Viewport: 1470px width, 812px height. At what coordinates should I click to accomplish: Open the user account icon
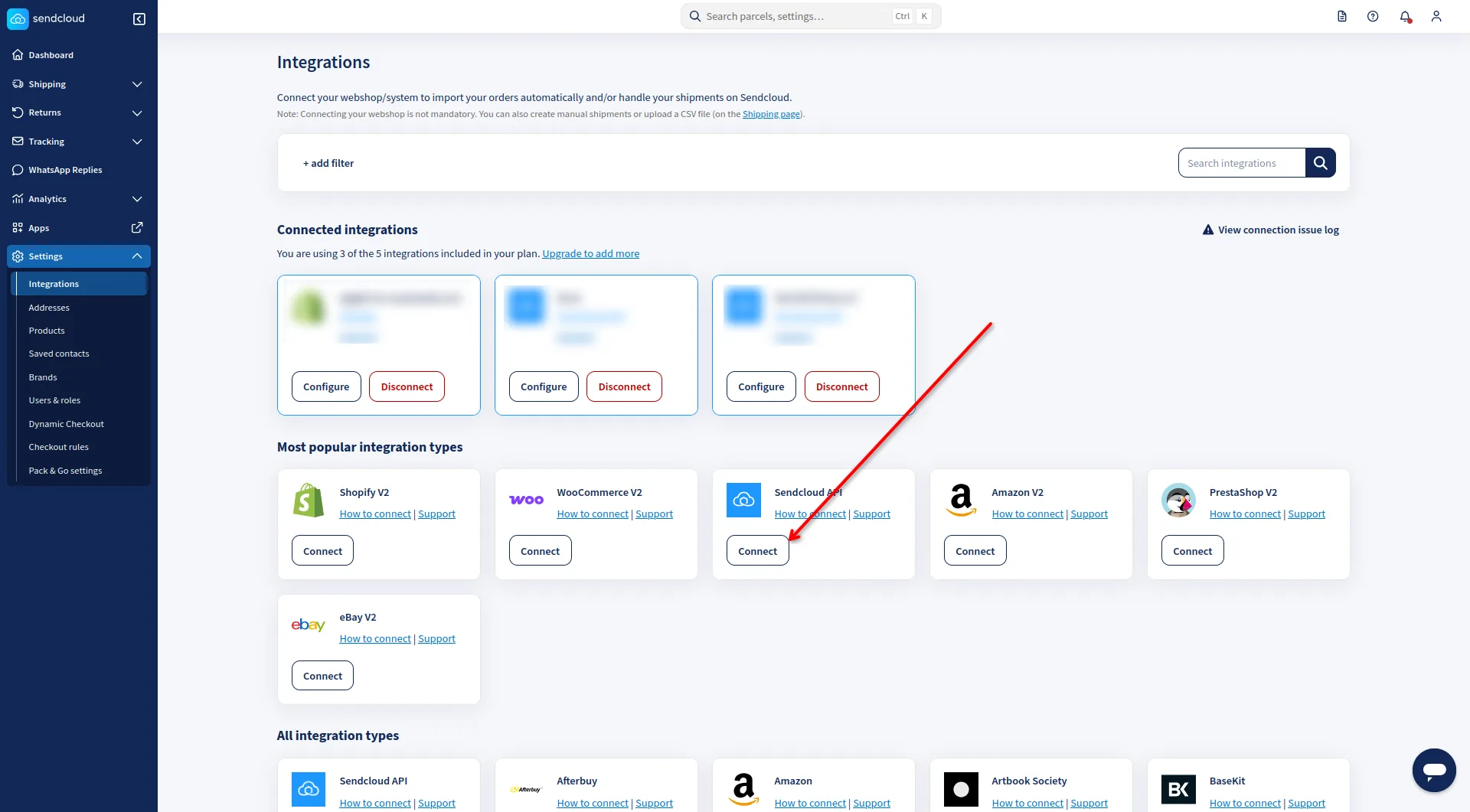[1436, 16]
